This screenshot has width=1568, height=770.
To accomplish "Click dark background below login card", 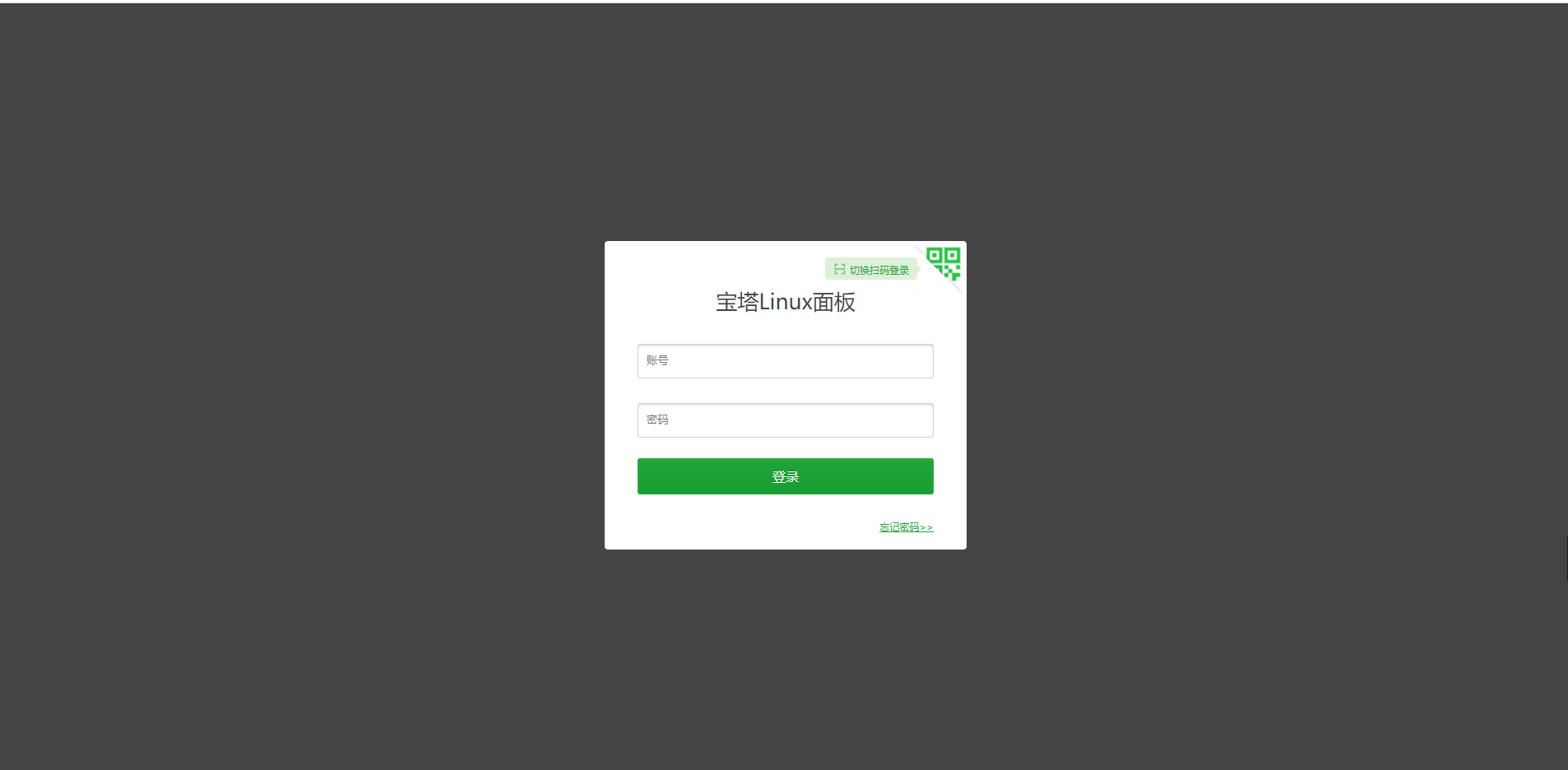I will [785, 660].
